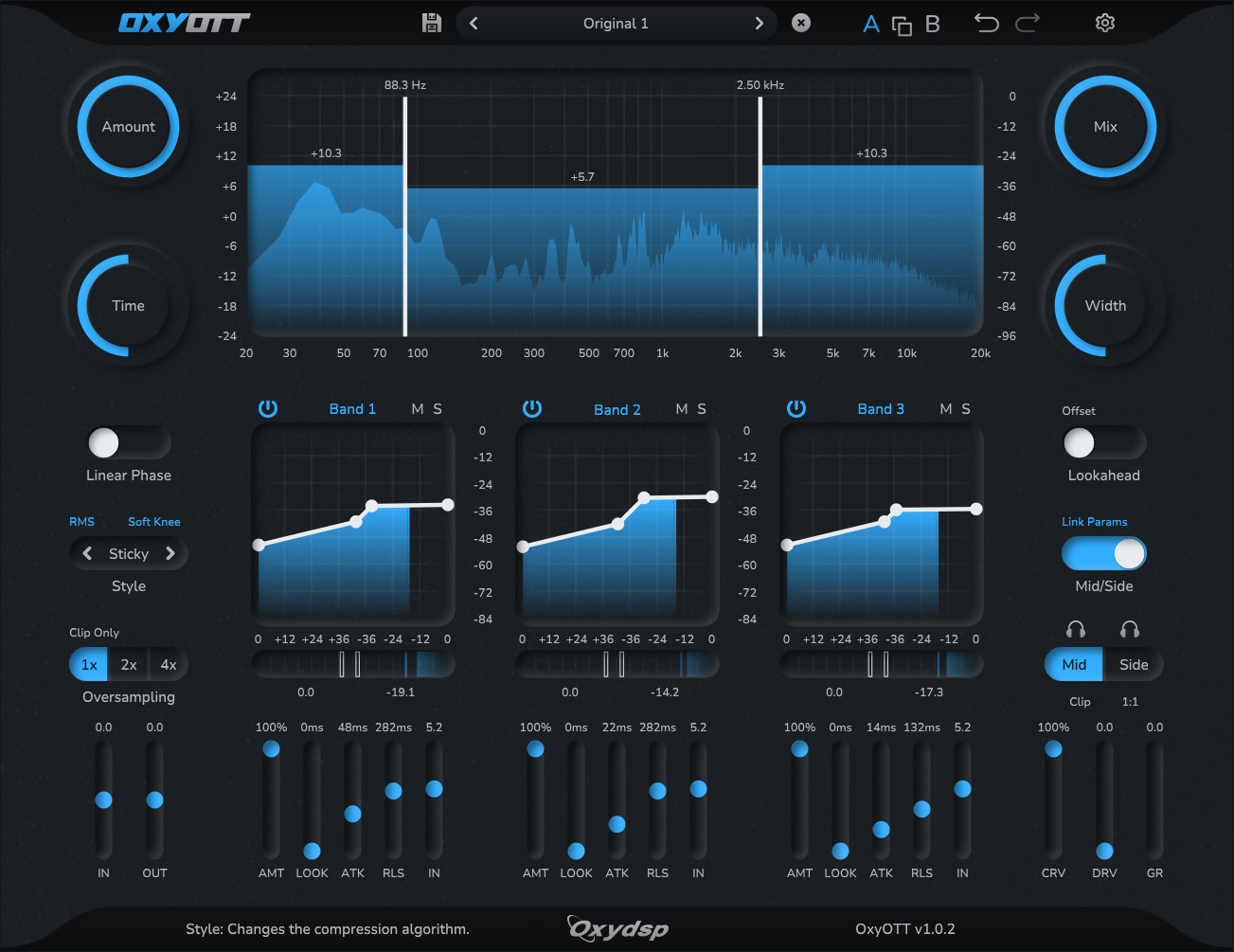Screen dimensions: 1234x952
Task: Click the Band 1 title
Action: (352, 409)
